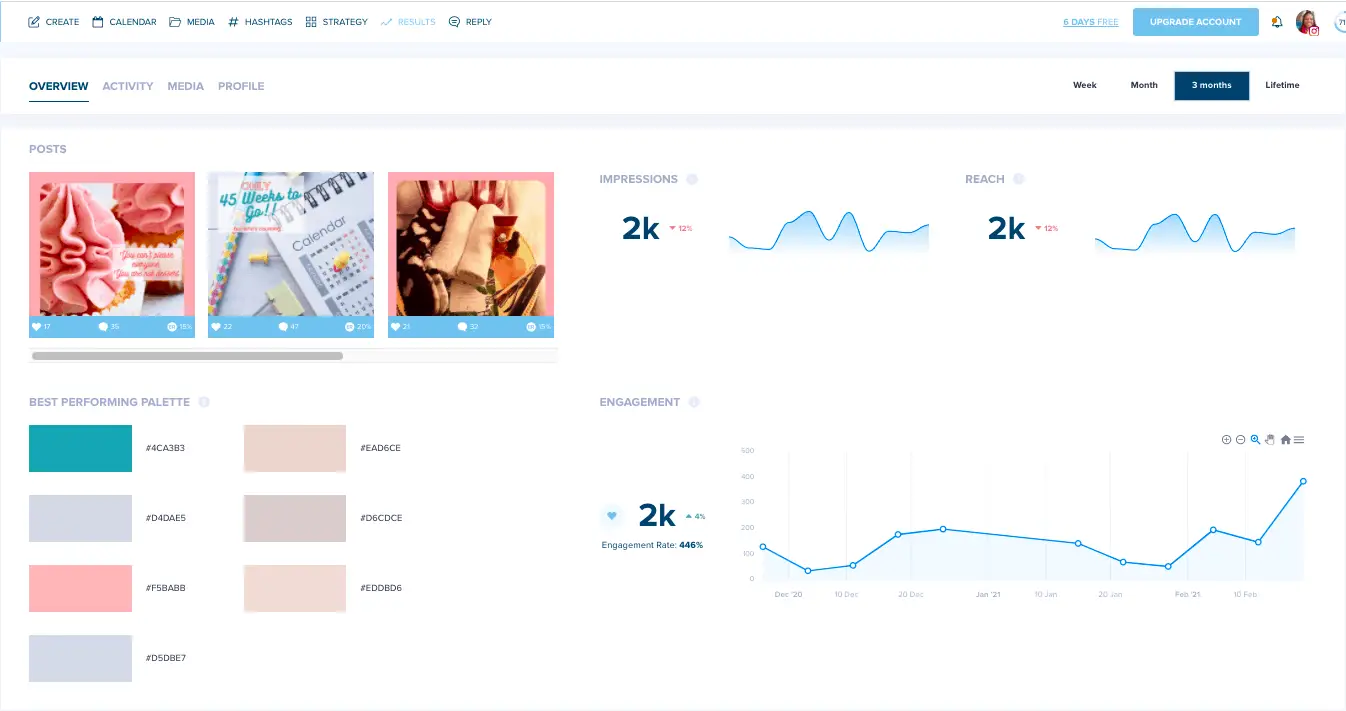Click the '#4CA3B3' hex code label

point(165,448)
